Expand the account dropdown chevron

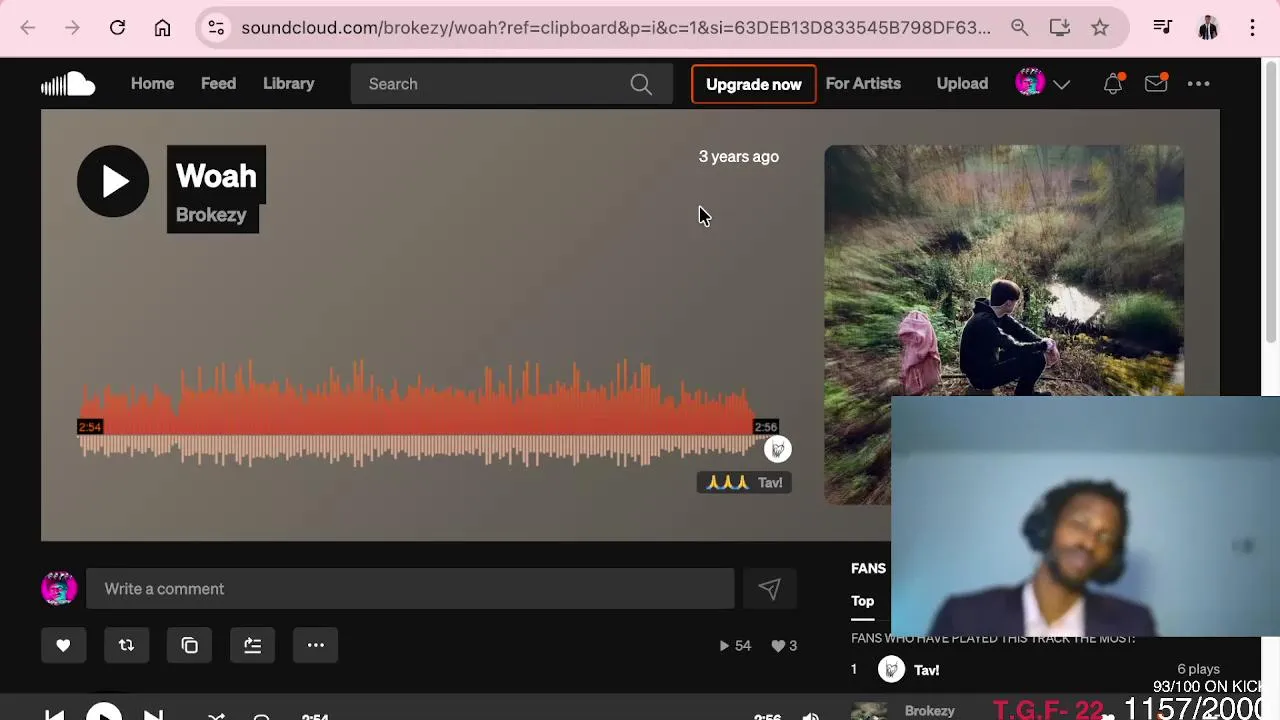[1062, 85]
